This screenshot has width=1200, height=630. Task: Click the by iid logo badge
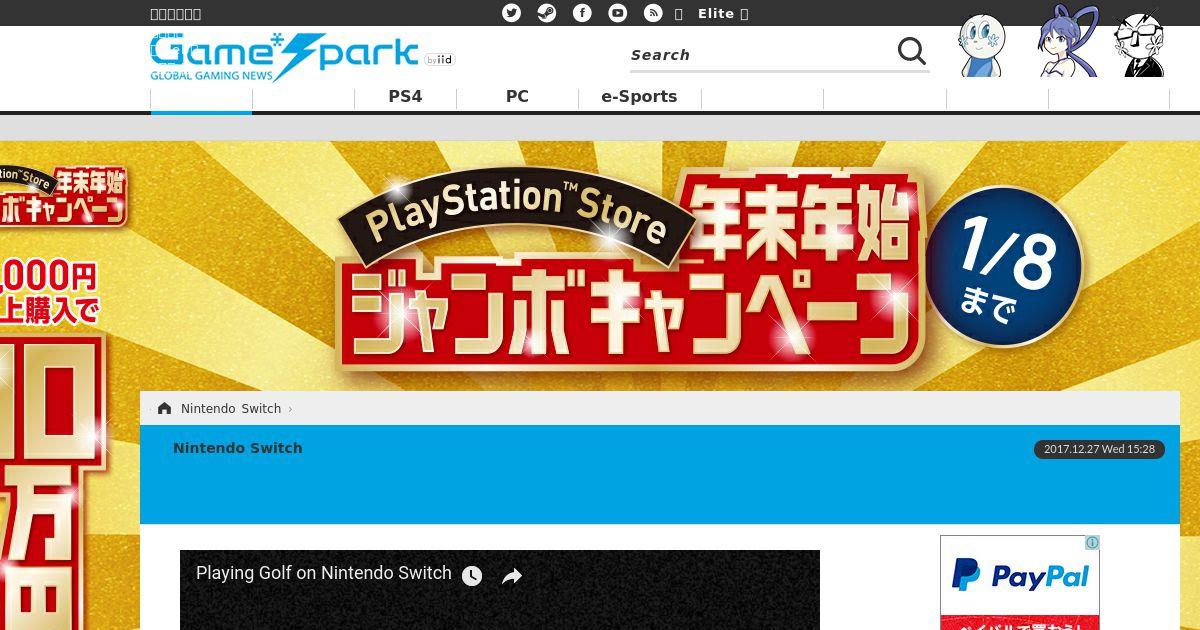point(440,60)
